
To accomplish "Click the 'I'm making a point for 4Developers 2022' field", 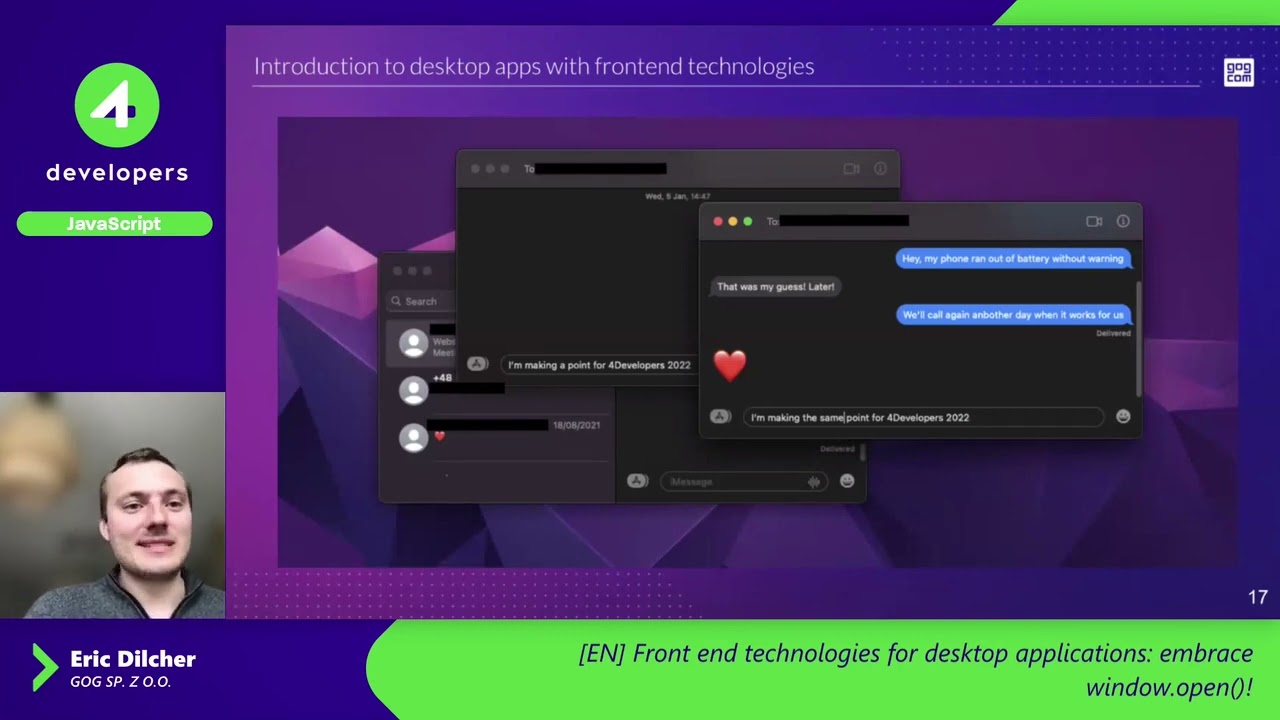I will pyautogui.click(x=598, y=365).
